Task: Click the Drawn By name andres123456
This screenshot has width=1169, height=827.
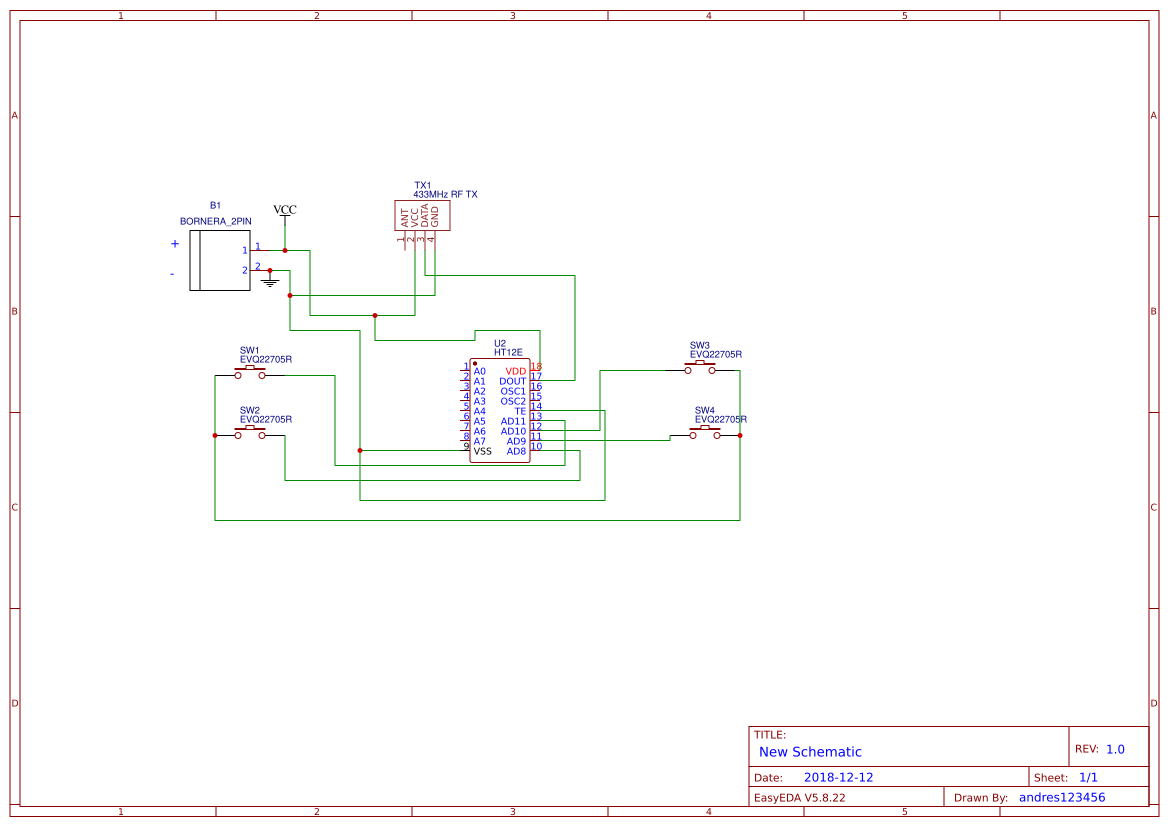Action: (x=1062, y=797)
